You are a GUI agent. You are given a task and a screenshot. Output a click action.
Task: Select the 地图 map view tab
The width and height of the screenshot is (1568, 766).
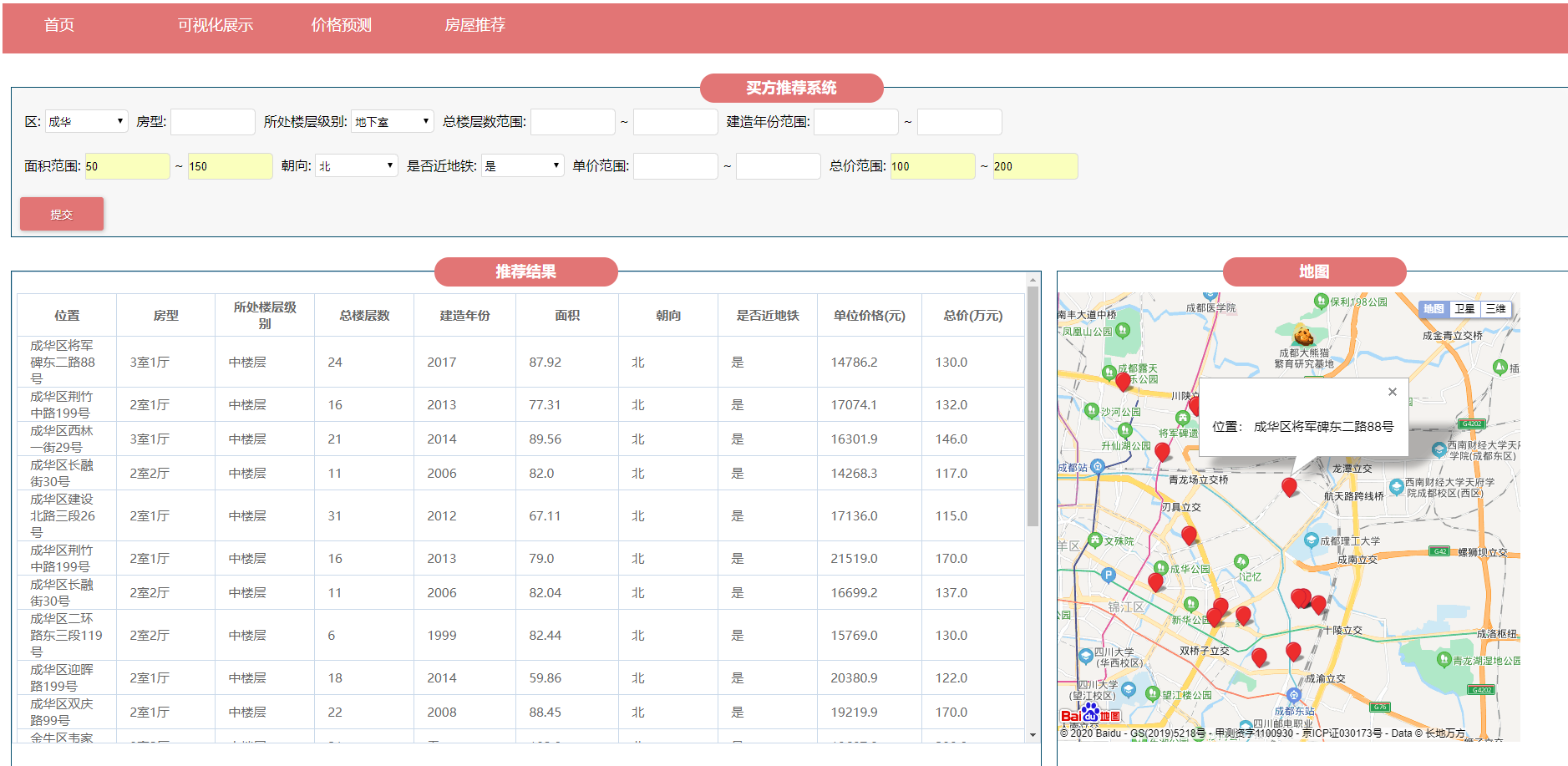pyautogui.click(x=1434, y=308)
